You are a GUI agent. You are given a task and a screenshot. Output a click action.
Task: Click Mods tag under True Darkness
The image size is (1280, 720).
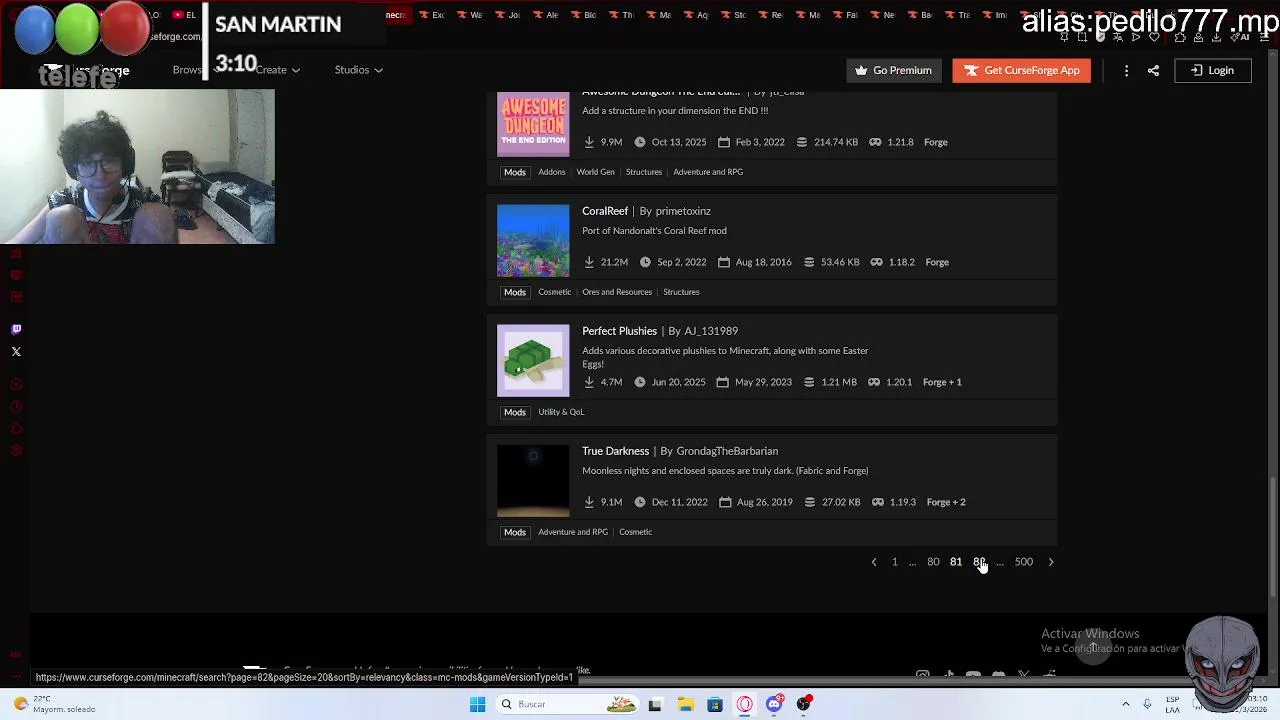514,532
